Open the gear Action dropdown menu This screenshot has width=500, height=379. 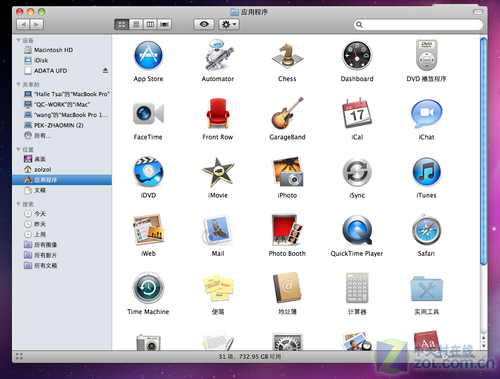[229, 24]
